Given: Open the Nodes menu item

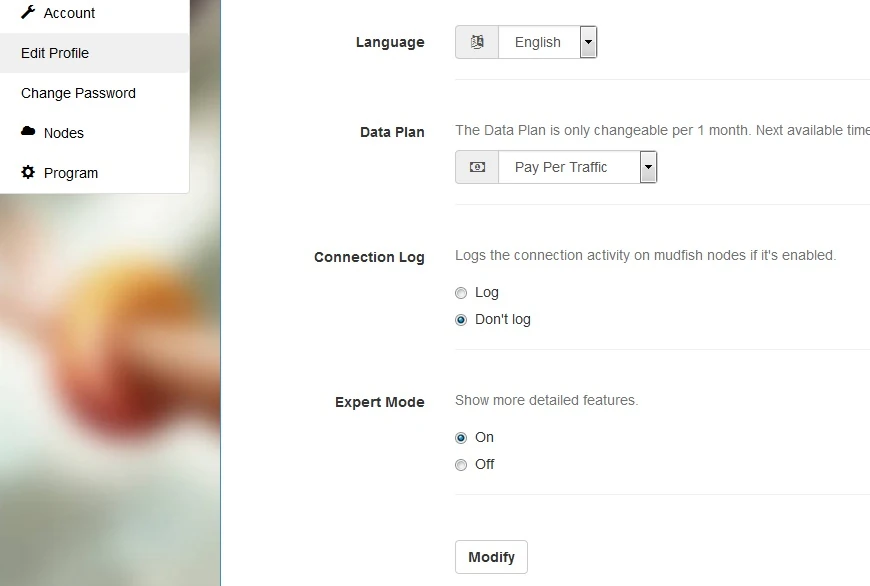Looking at the screenshot, I should [x=64, y=133].
